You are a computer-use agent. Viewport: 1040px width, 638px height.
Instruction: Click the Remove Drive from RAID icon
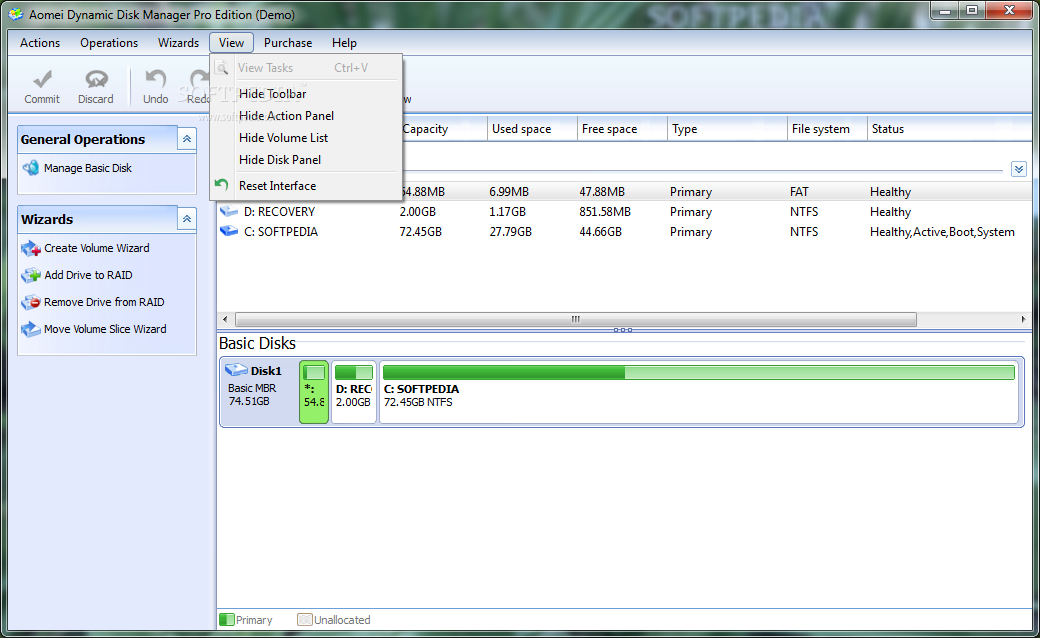tap(31, 302)
